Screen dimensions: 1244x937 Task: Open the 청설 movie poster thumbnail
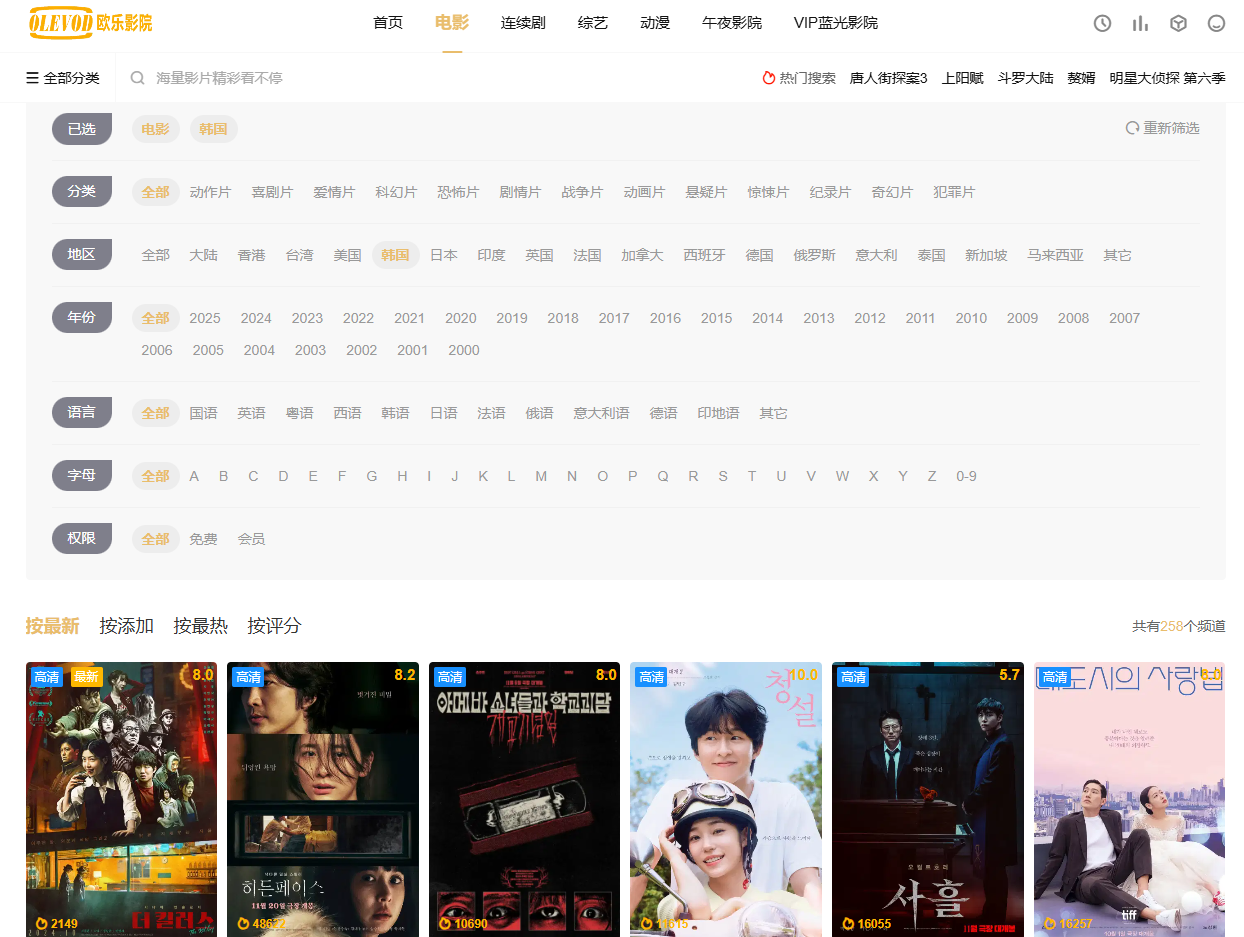click(x=725, y=798)
